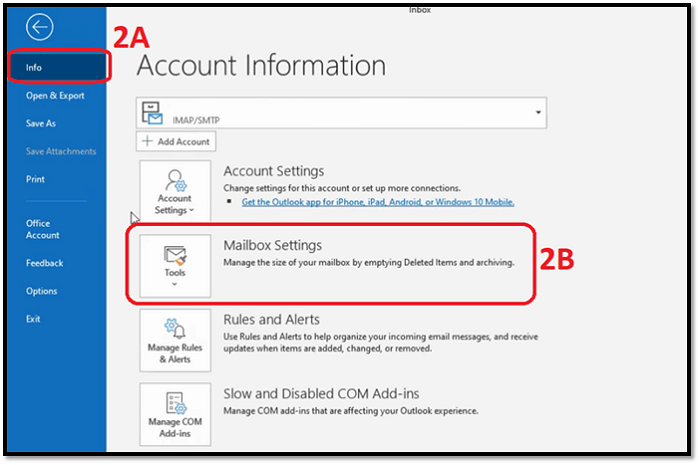Click the 'Manage COM add-ins that are affecting' description
700x465 pixels.
(x=350, y=411)
